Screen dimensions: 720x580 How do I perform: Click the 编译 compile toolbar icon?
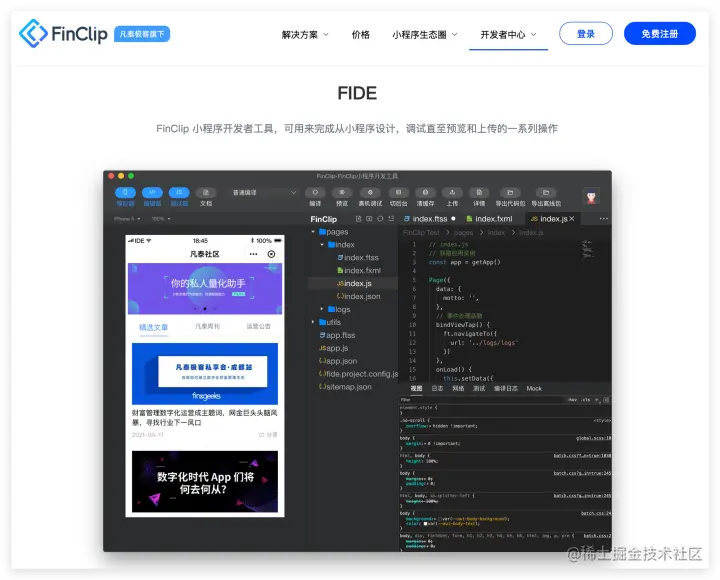pos(315,192)
